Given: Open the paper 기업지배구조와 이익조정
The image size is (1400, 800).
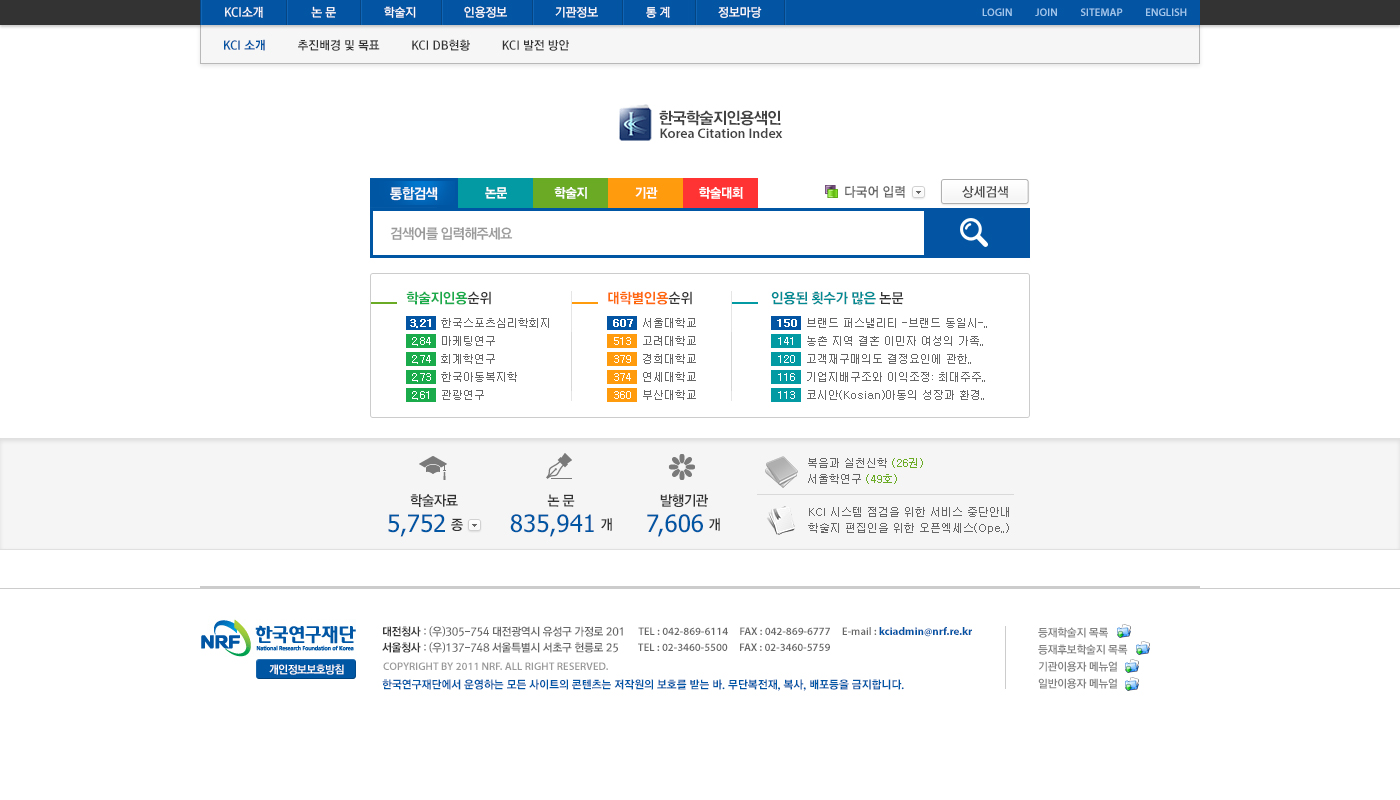Looking at the screenshot, I should (x=896, y=377).
